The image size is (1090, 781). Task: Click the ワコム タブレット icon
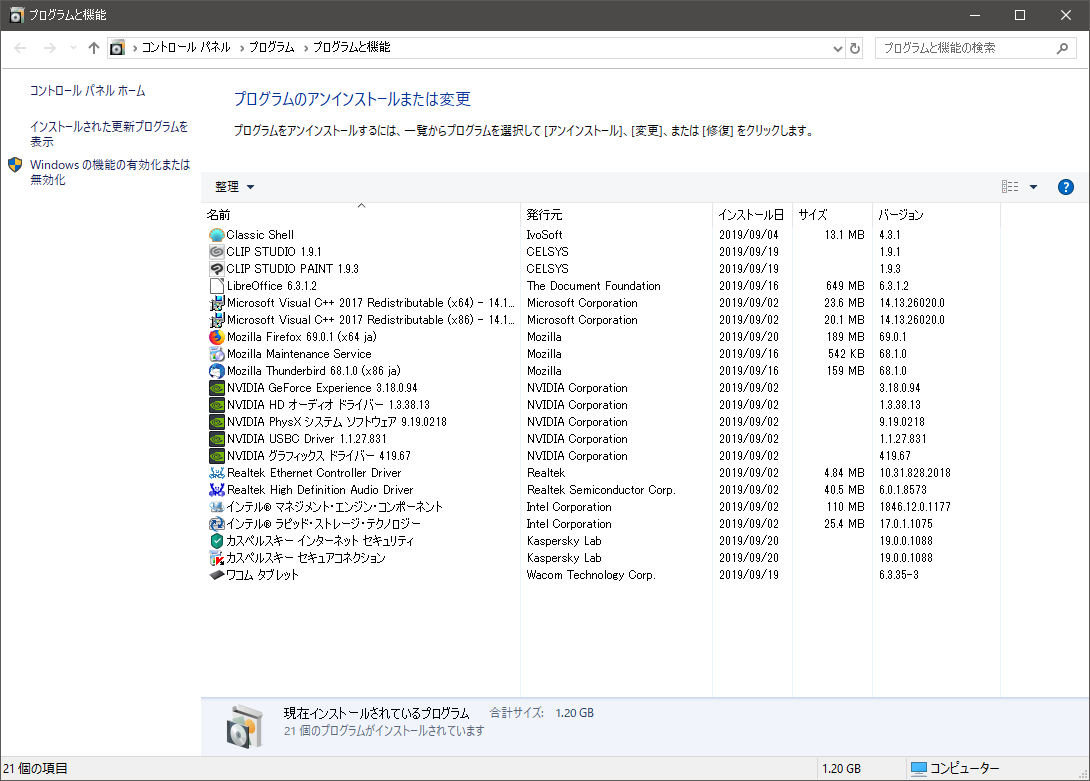[217, 575]
